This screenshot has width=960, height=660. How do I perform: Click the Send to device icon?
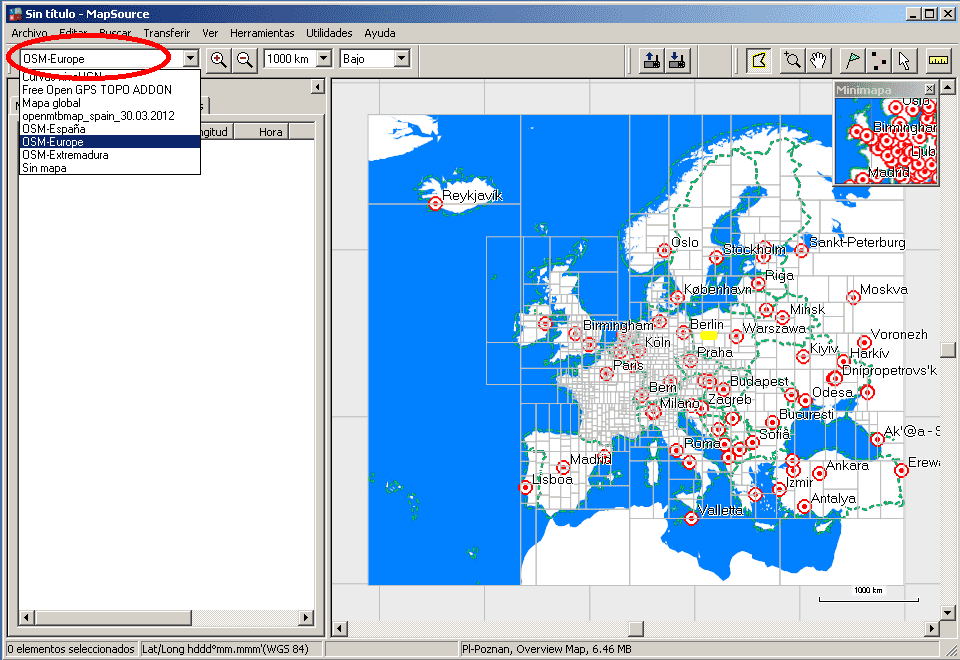point(651,60)
